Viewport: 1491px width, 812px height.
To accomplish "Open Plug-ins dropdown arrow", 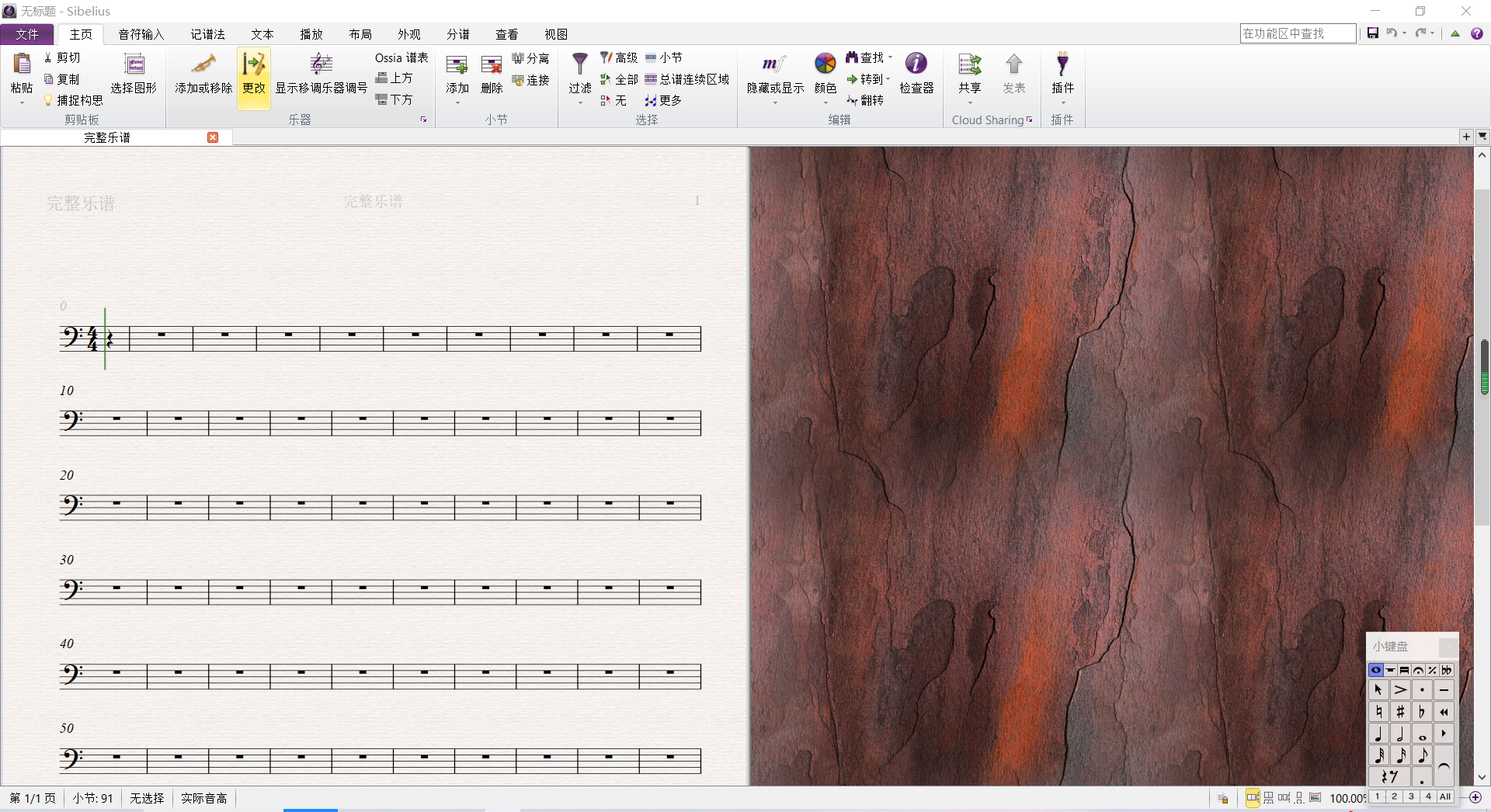I will tap(1062, 103).
